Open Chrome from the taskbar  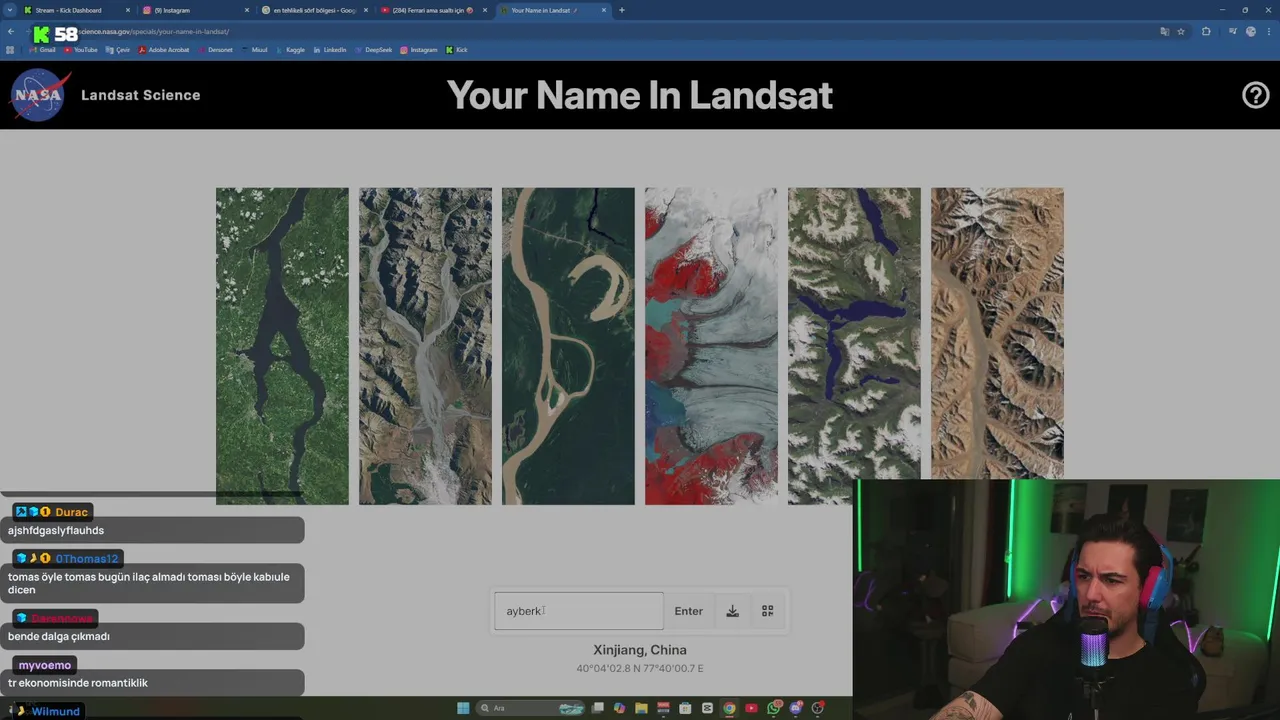[x=729, y=708]
